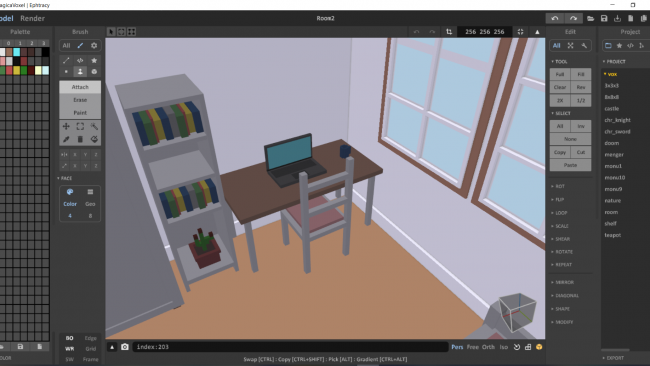Collapse the FACE section
650x366 pixels.
(x=64, y=178)
